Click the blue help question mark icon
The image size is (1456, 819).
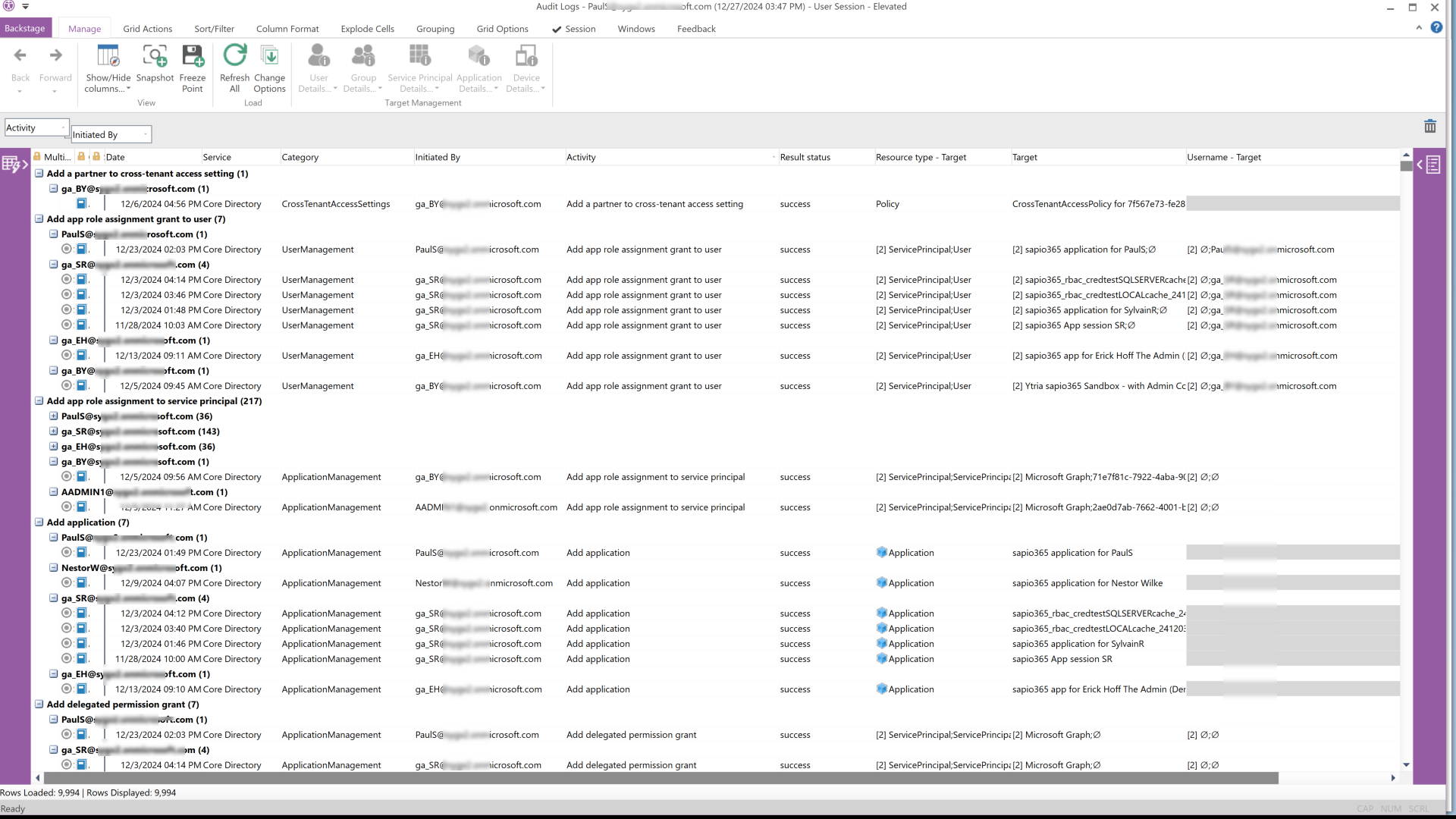pos(1436,27)
